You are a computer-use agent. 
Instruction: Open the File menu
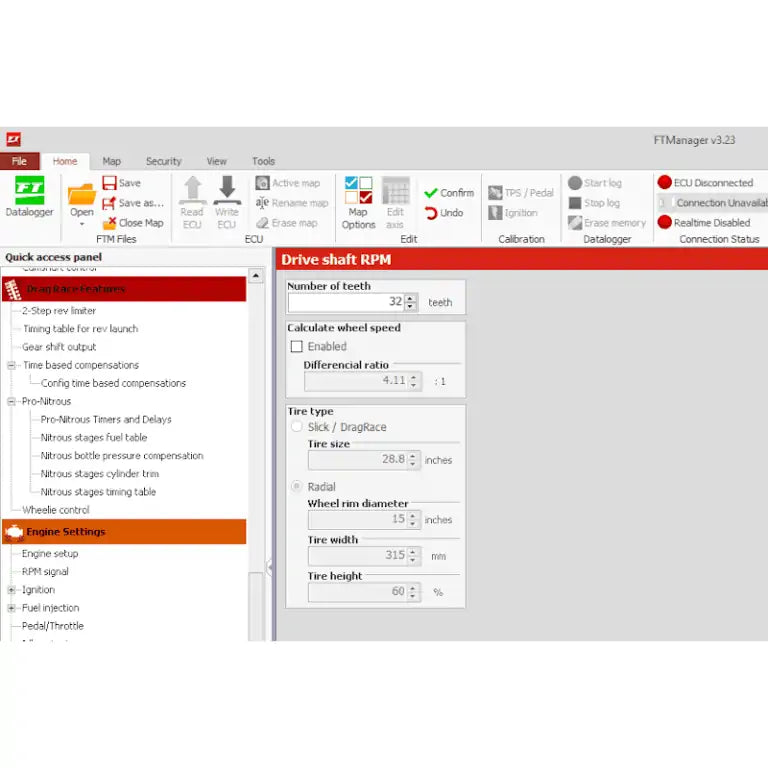click(x=19, y=161)
